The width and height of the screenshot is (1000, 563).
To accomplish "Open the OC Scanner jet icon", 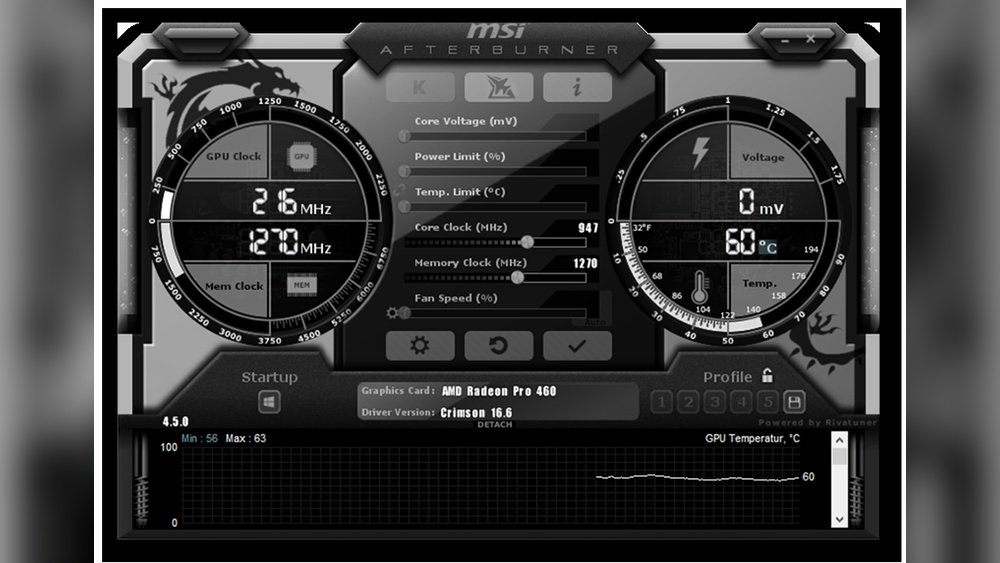I will click(x=498, y=87).
